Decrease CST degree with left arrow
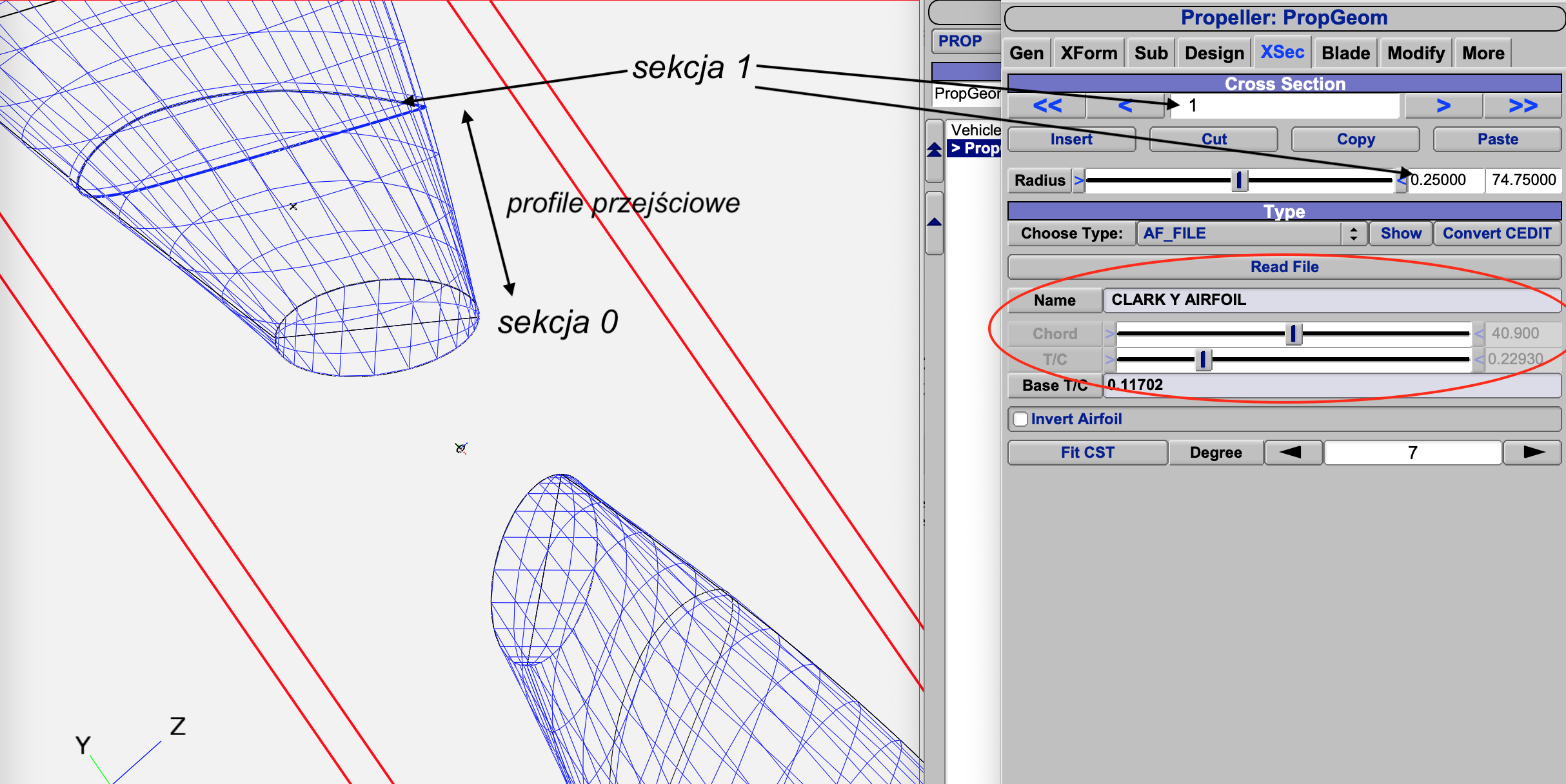The width and height of the screenshot is (1566, 784). pyautogui.click(x=1293, y=453)
